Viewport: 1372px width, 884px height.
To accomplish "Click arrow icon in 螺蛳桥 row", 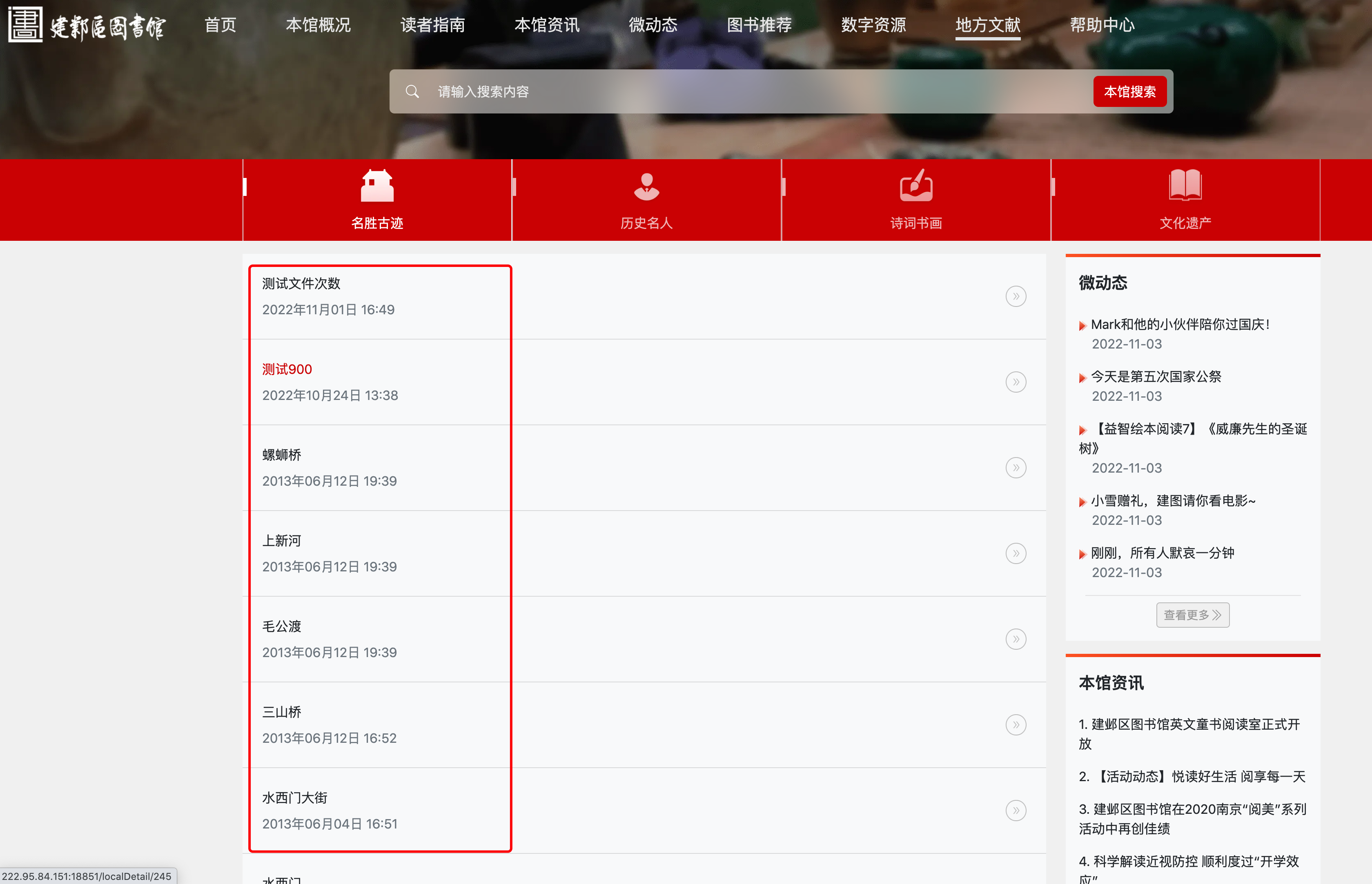I will point(1016,467).
